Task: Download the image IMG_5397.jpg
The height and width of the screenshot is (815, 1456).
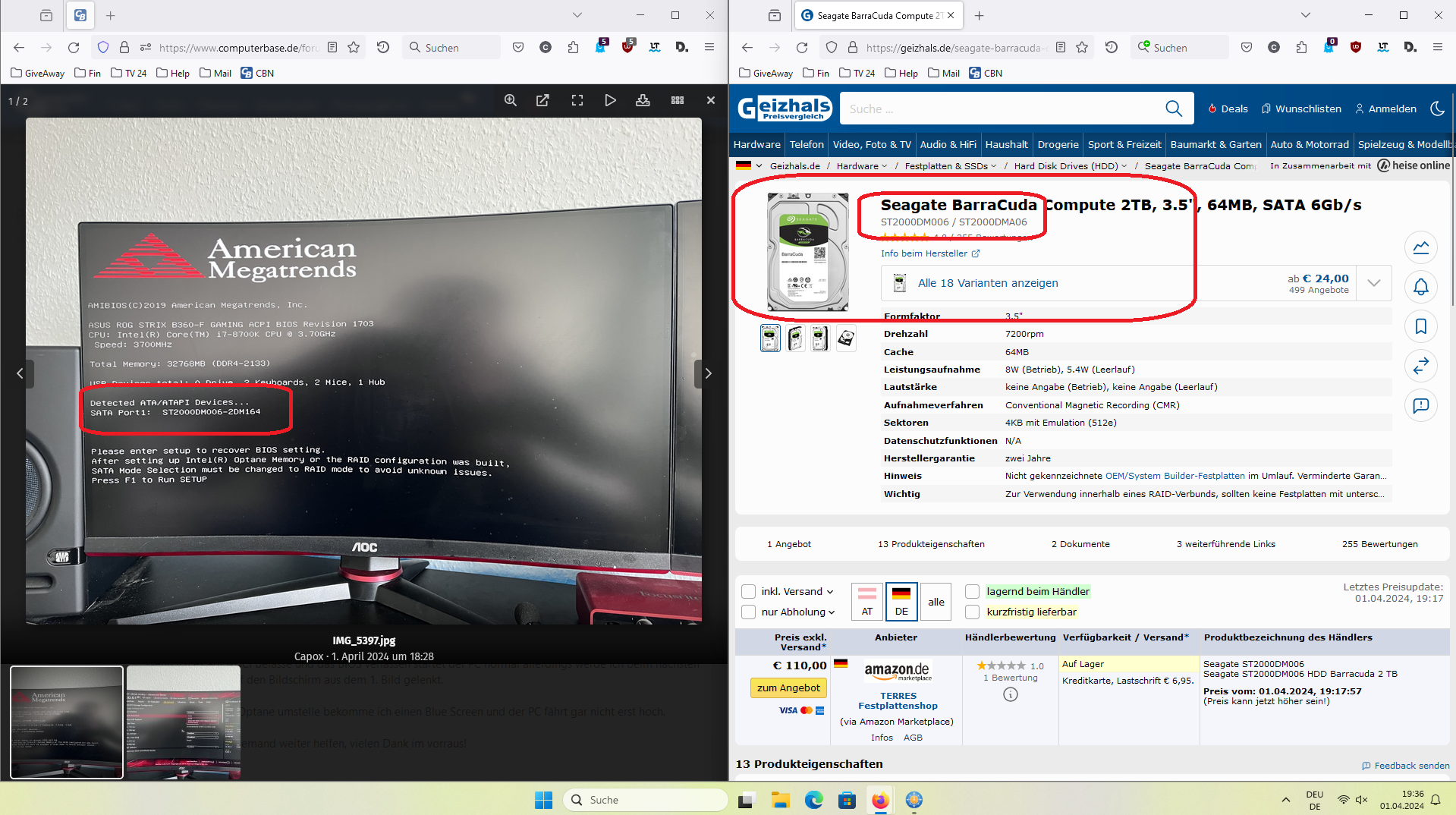Action: 643,100
